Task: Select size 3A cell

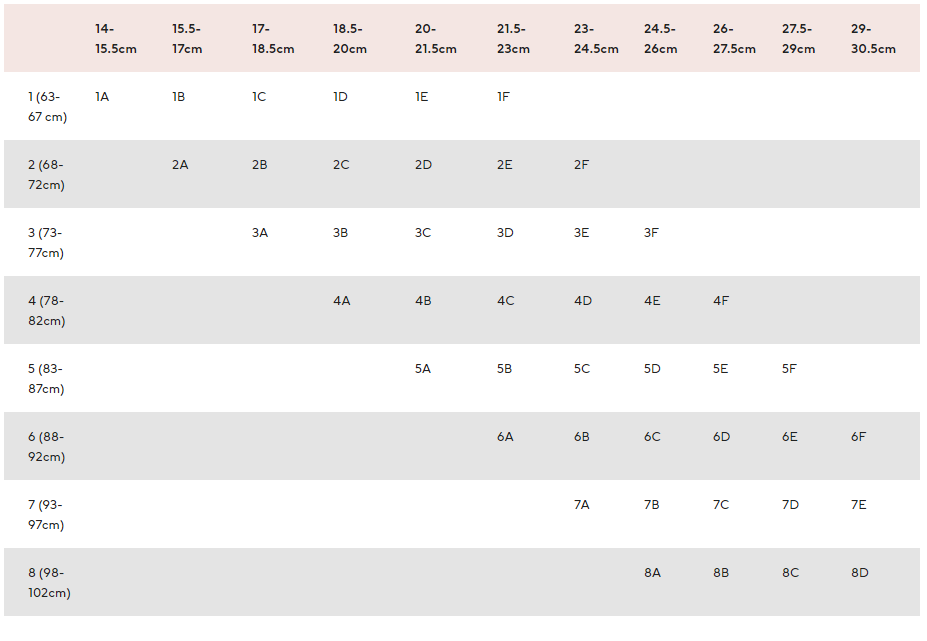Action: click(x=260, y=233)
